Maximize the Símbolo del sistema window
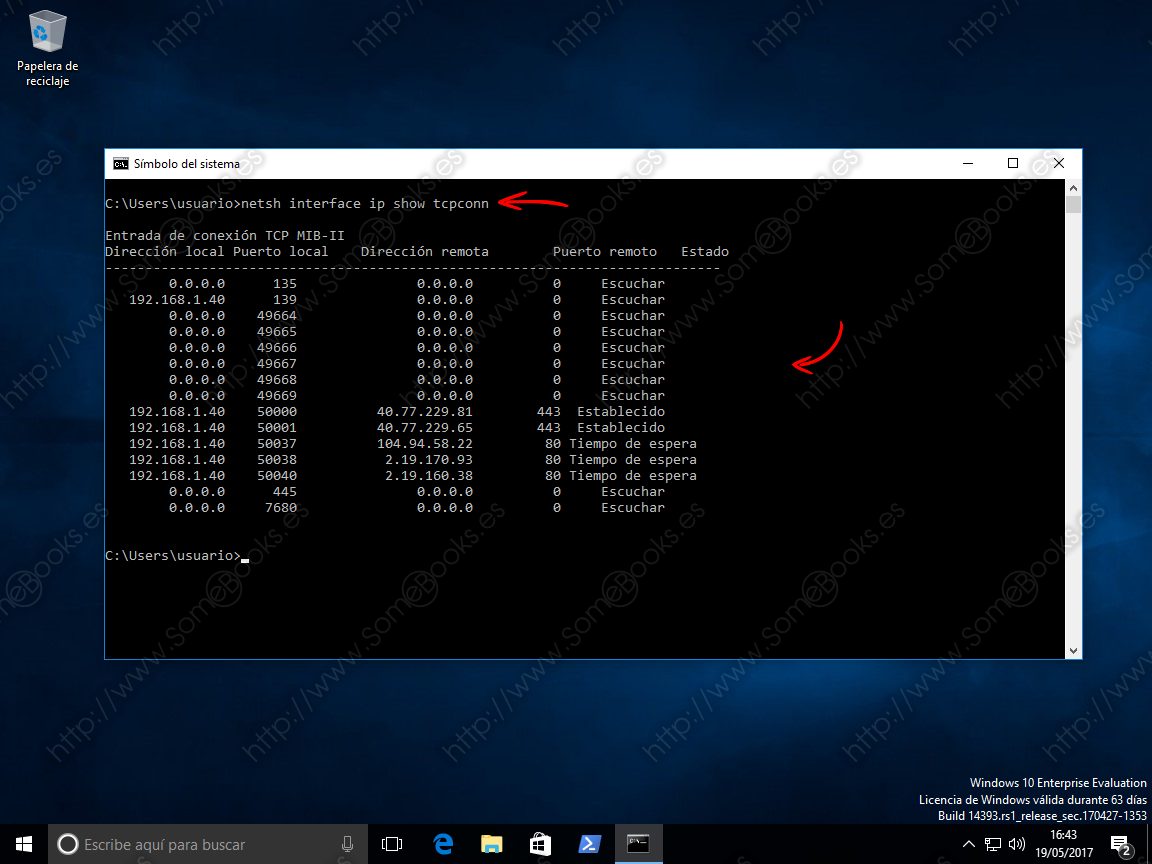The width and height of the screenshot is (1152, 864). click(1012, 162)
